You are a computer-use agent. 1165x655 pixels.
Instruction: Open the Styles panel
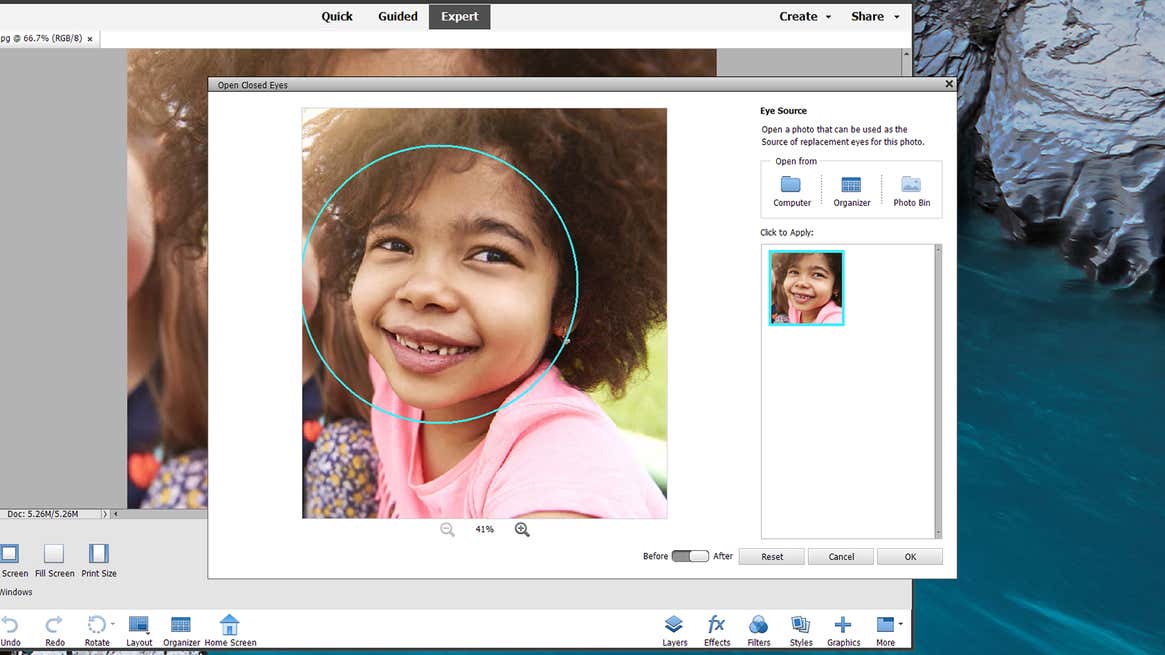coord(800,630)
